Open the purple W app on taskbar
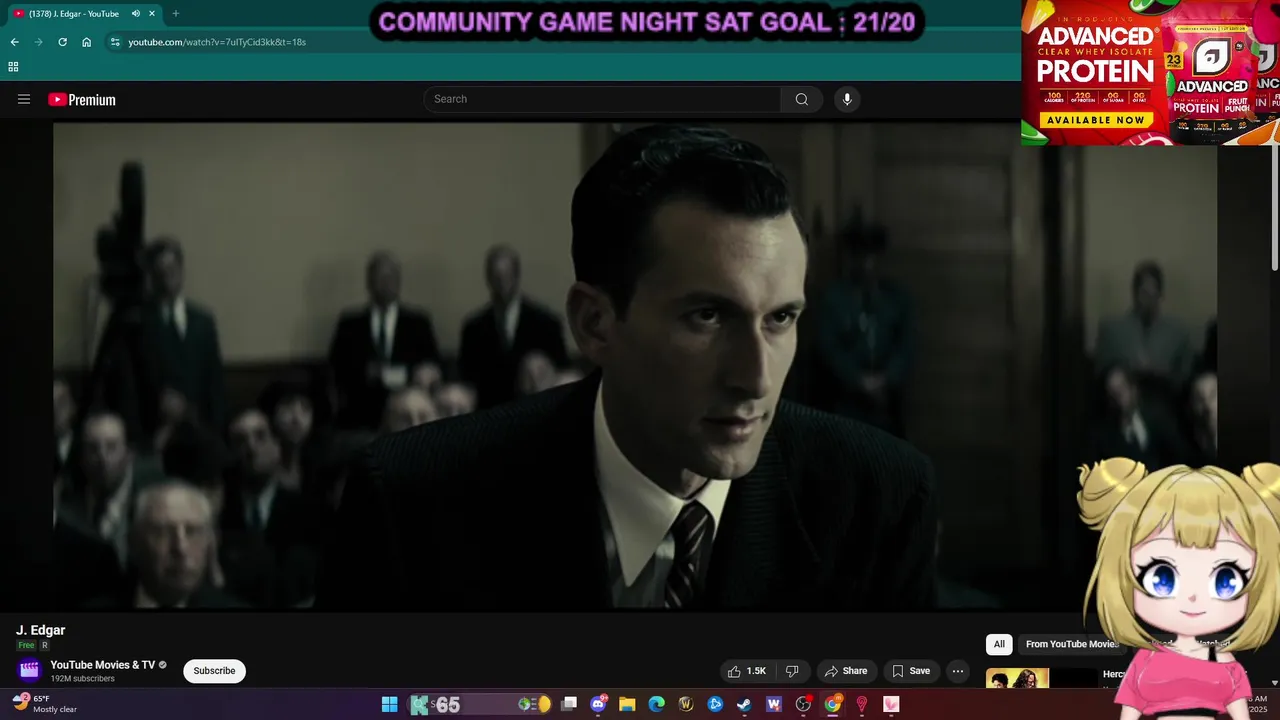The height and width of the screenshot is (720, 1280). [773, 705]
